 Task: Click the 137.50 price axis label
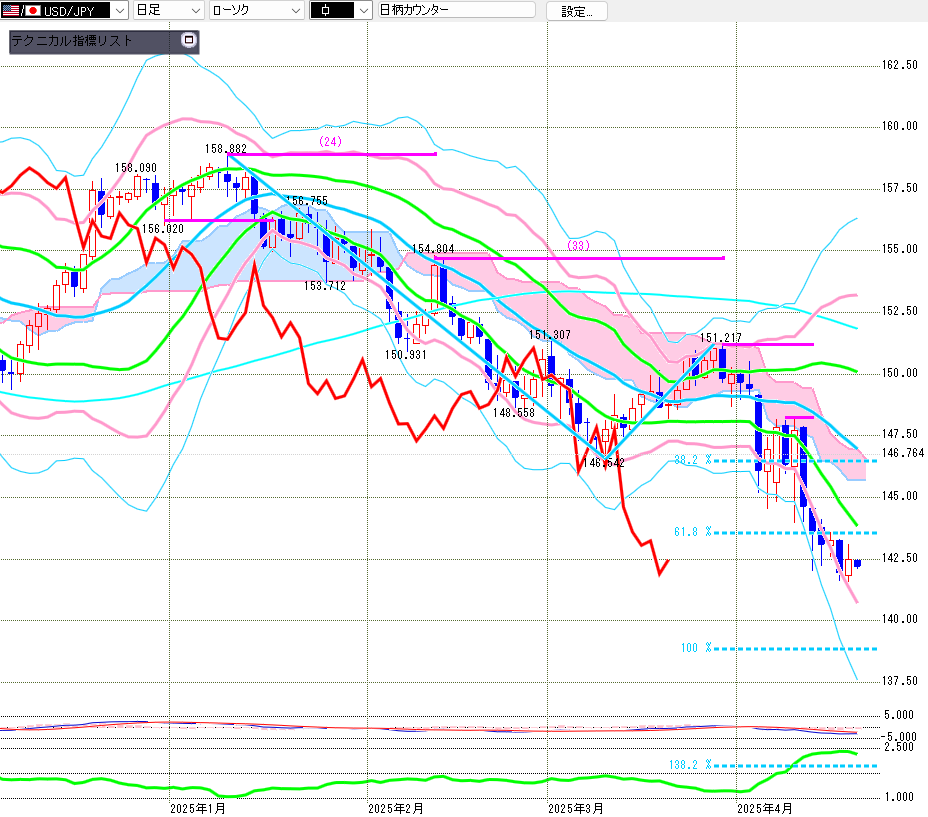coord(900,681)
